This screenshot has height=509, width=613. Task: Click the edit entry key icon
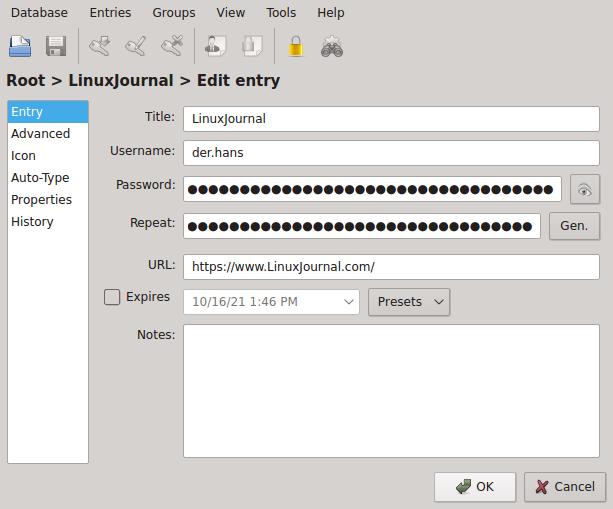136,46
